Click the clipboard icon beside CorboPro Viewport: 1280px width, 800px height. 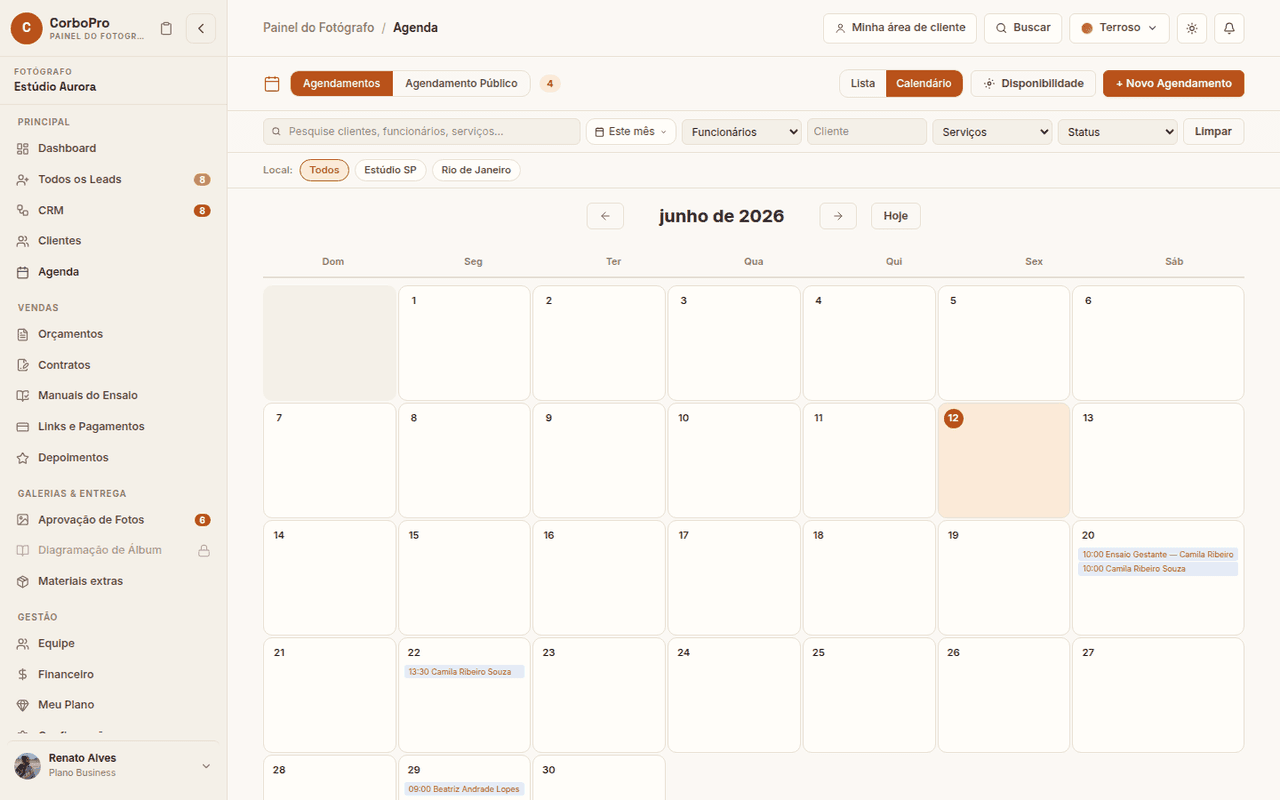[166, 28]
